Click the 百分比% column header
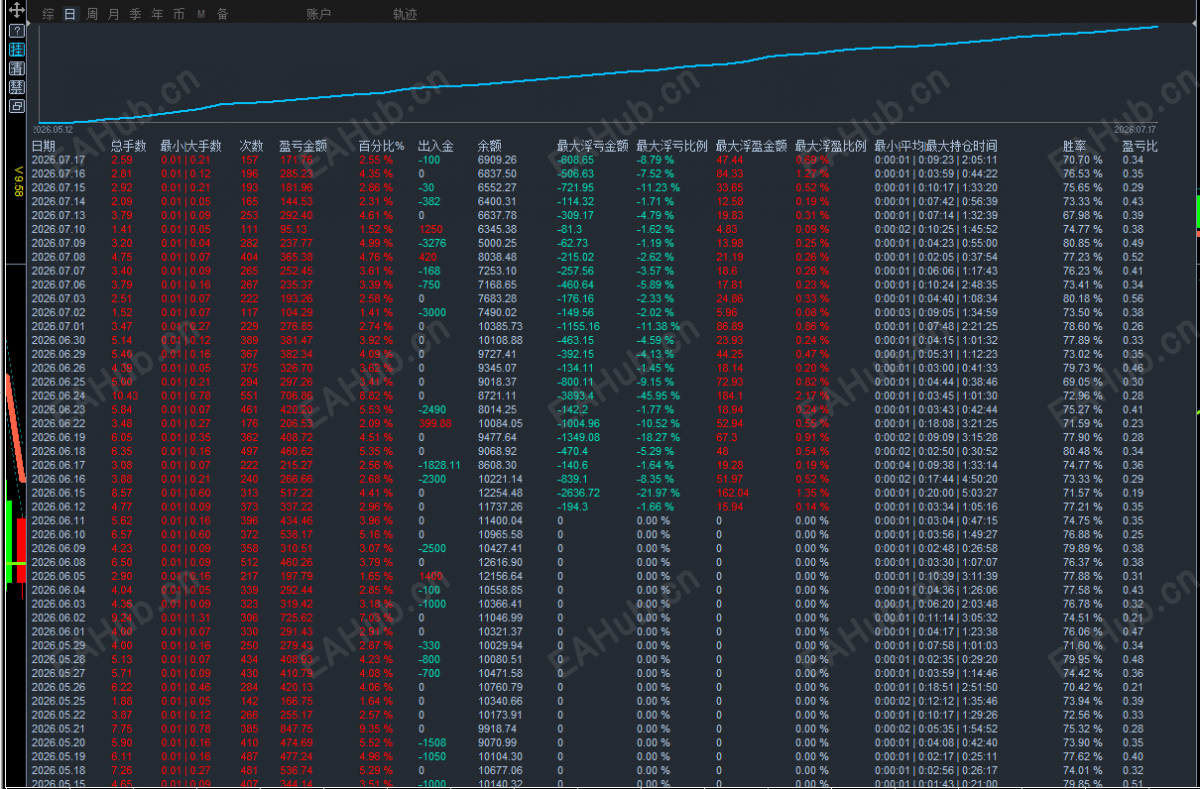This screenshot has height=789, width=1200. pyautogui.click(x=381, y=146)
